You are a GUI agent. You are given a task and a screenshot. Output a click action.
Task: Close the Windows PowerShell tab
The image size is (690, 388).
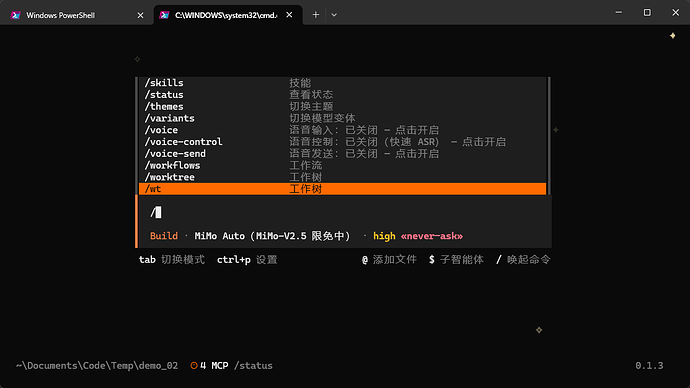coord(140,15)
